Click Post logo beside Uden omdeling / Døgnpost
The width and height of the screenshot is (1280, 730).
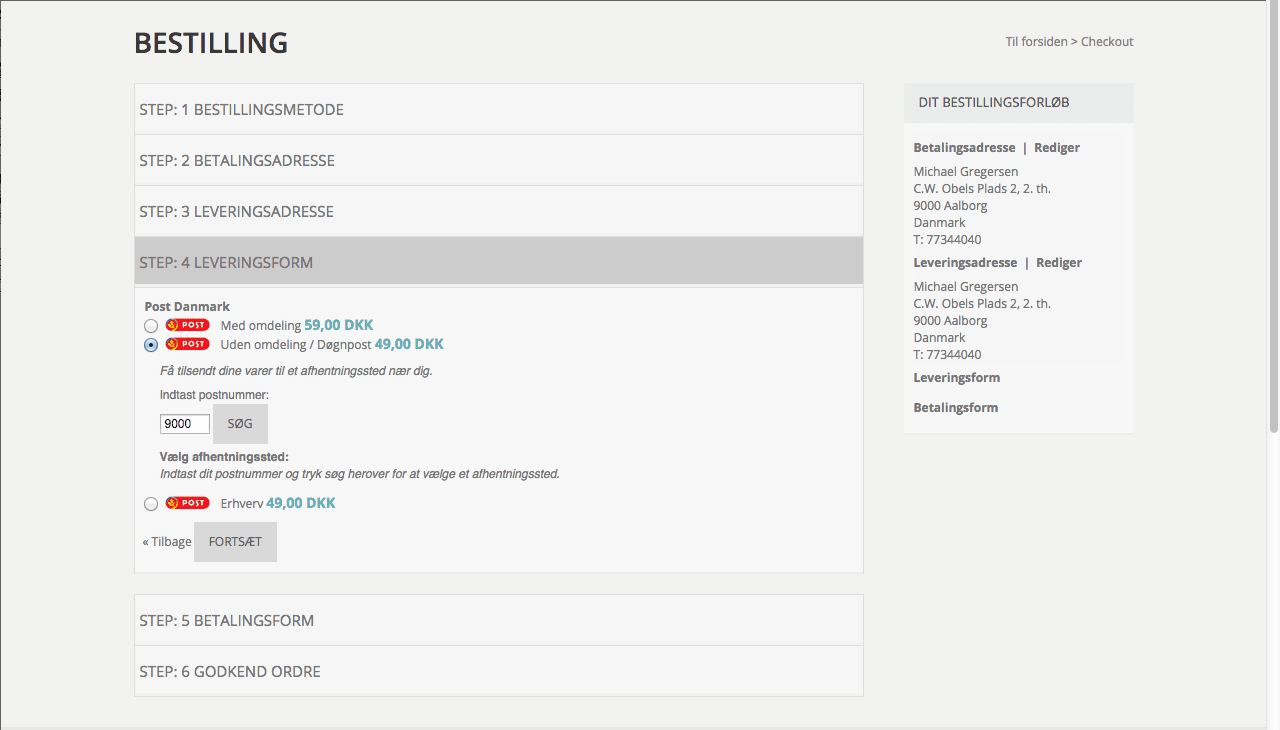[187, 344]
